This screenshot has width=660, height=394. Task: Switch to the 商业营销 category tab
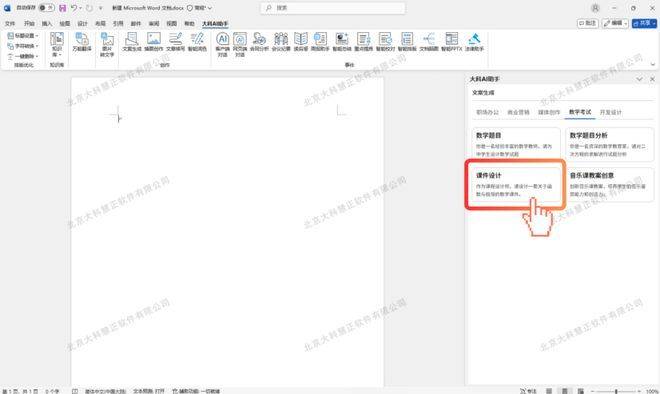click(518, 112)
